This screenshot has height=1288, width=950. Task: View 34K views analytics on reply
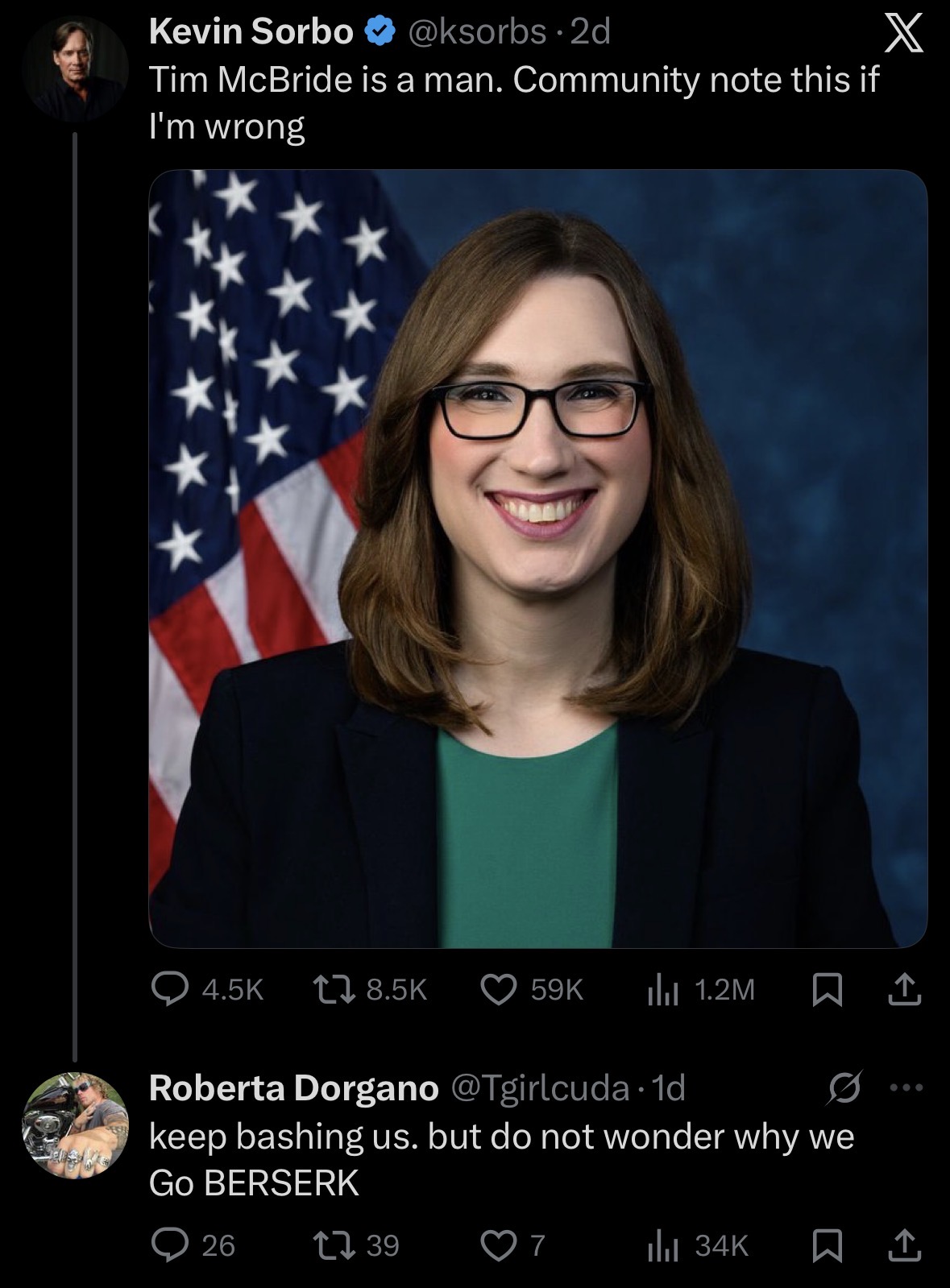pos(697,1245)
